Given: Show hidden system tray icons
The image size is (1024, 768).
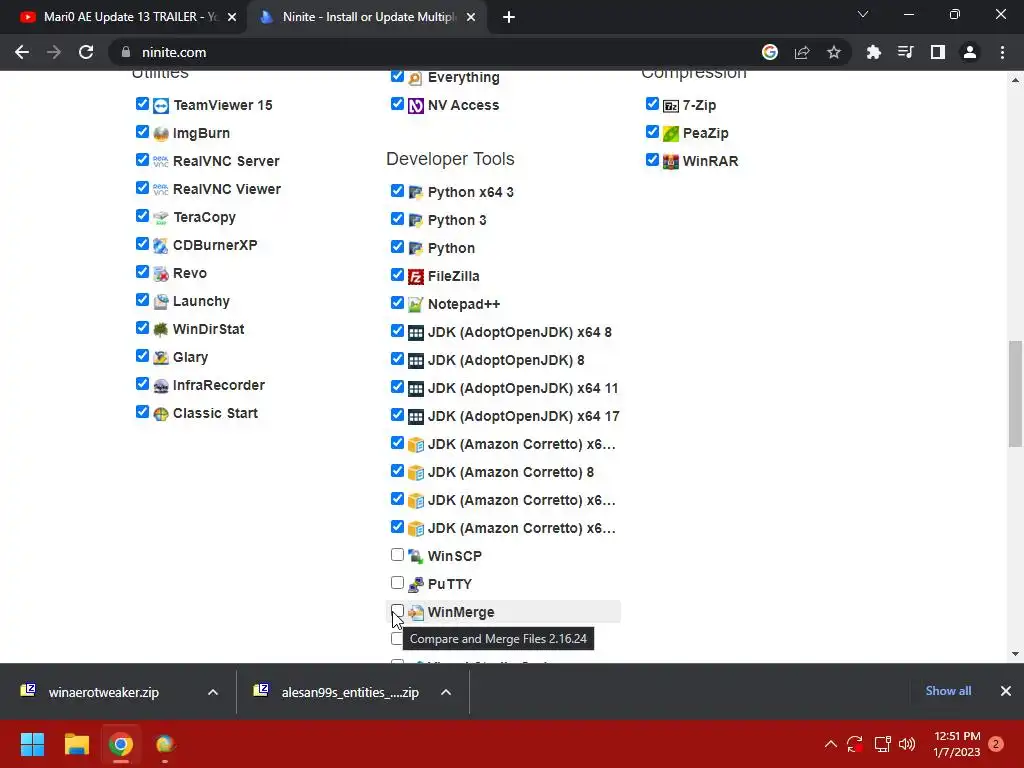Looking at the screenshot, I should point(831,744).
